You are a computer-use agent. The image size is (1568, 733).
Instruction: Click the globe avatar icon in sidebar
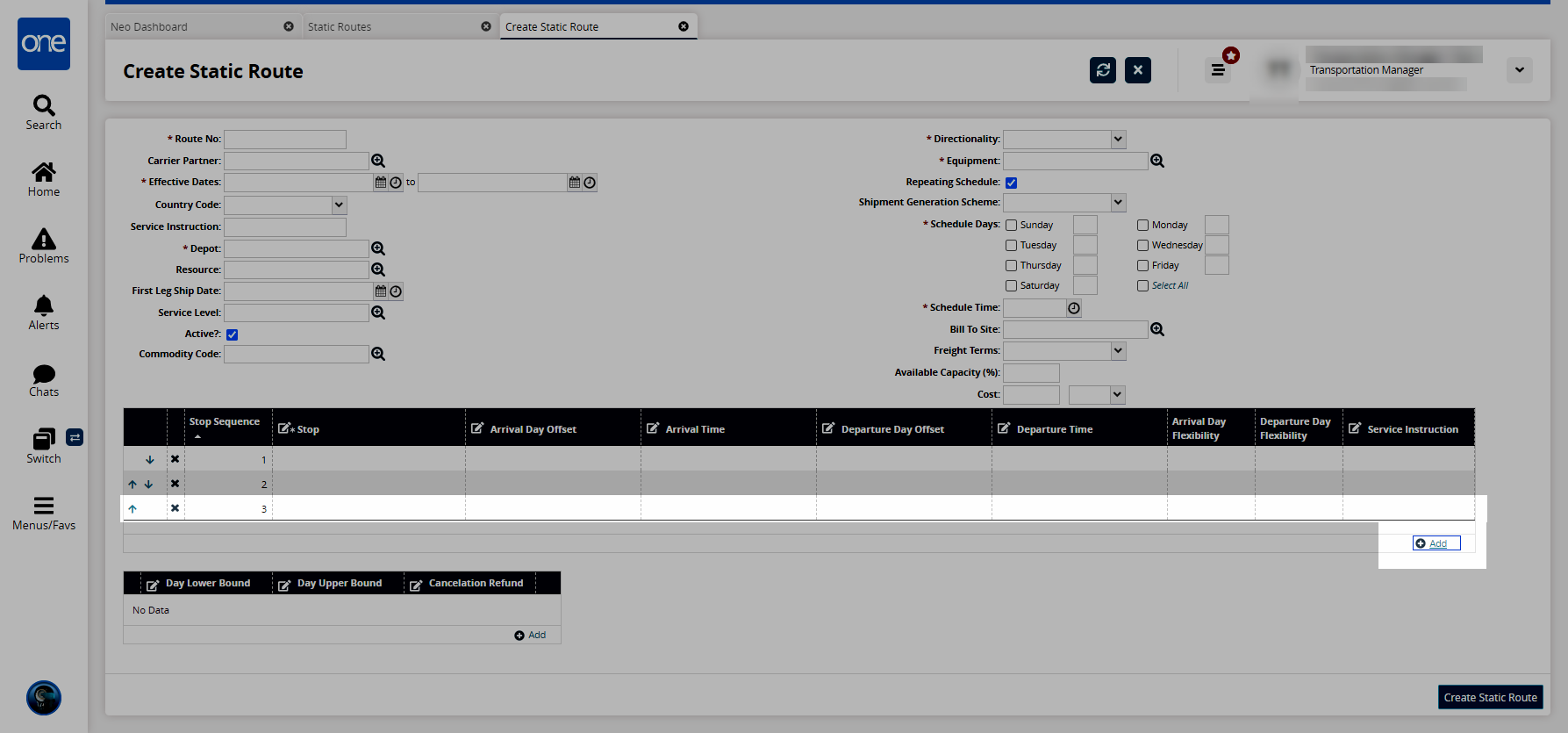click(x=44, y=698)
